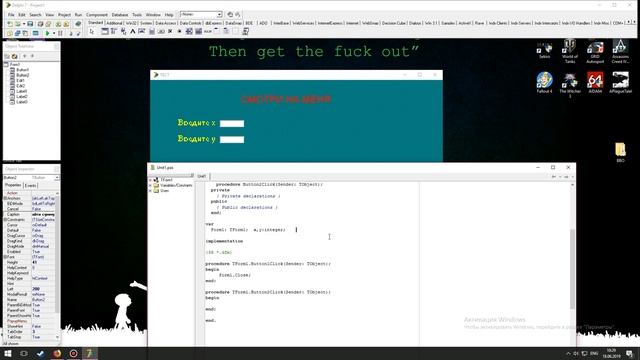
Task: Pick the CheckBox component in the palette
Action: point(170,31)
